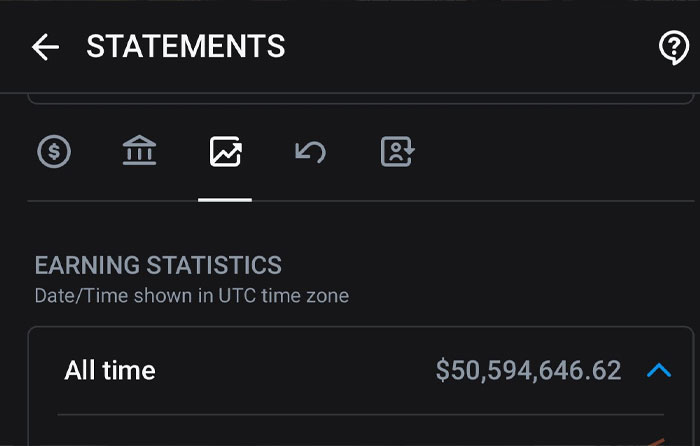Click the EARNING STATISTICS heading

pyautogui.click(x=158, y=265)
